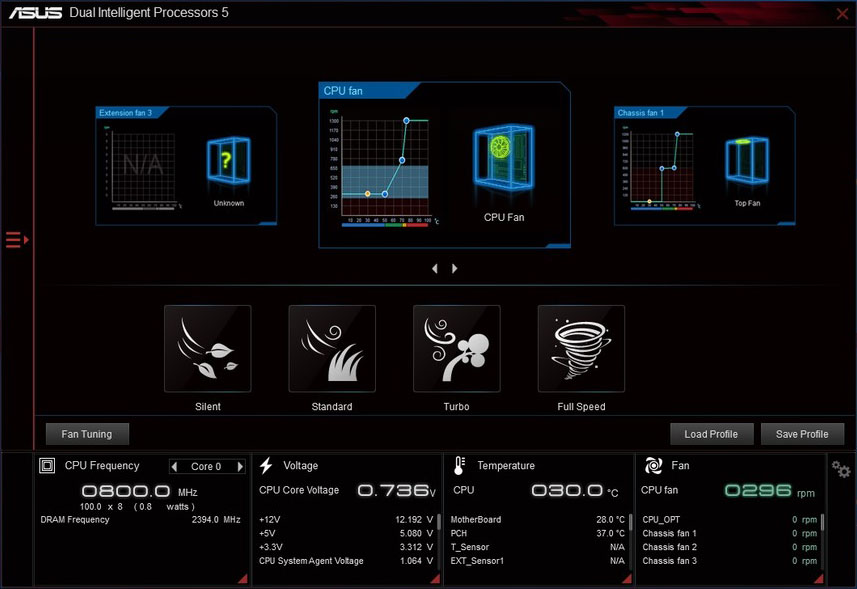The width and height of the screenshot is (857, 589).
Task: Select the Extension fan 3 card
Action: click(x=186, y=166)
